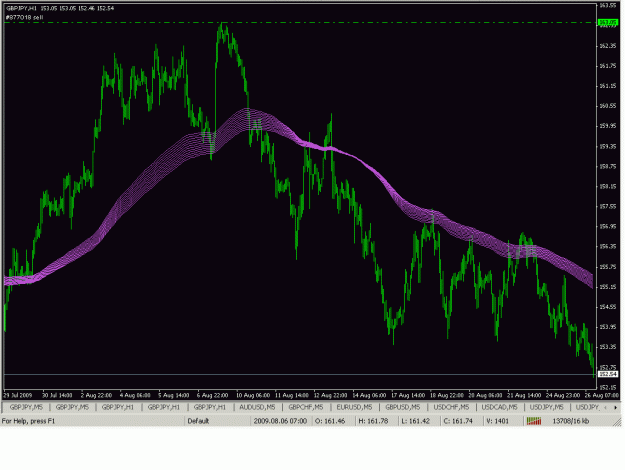Click the 160.55 price scale label
This screenshot has width=625, height=470.
608,106
